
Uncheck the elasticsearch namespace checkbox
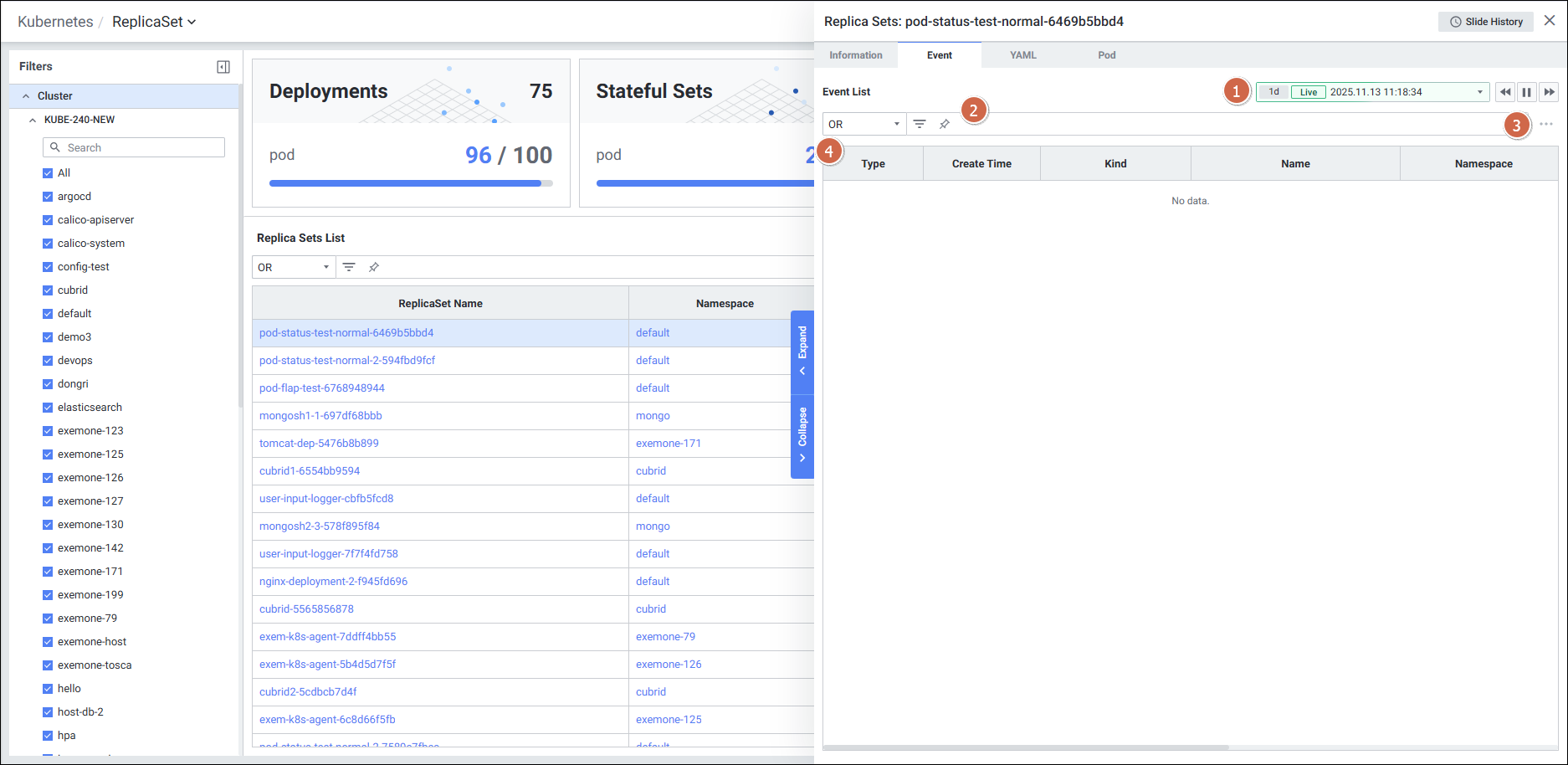tap(48, 408)
